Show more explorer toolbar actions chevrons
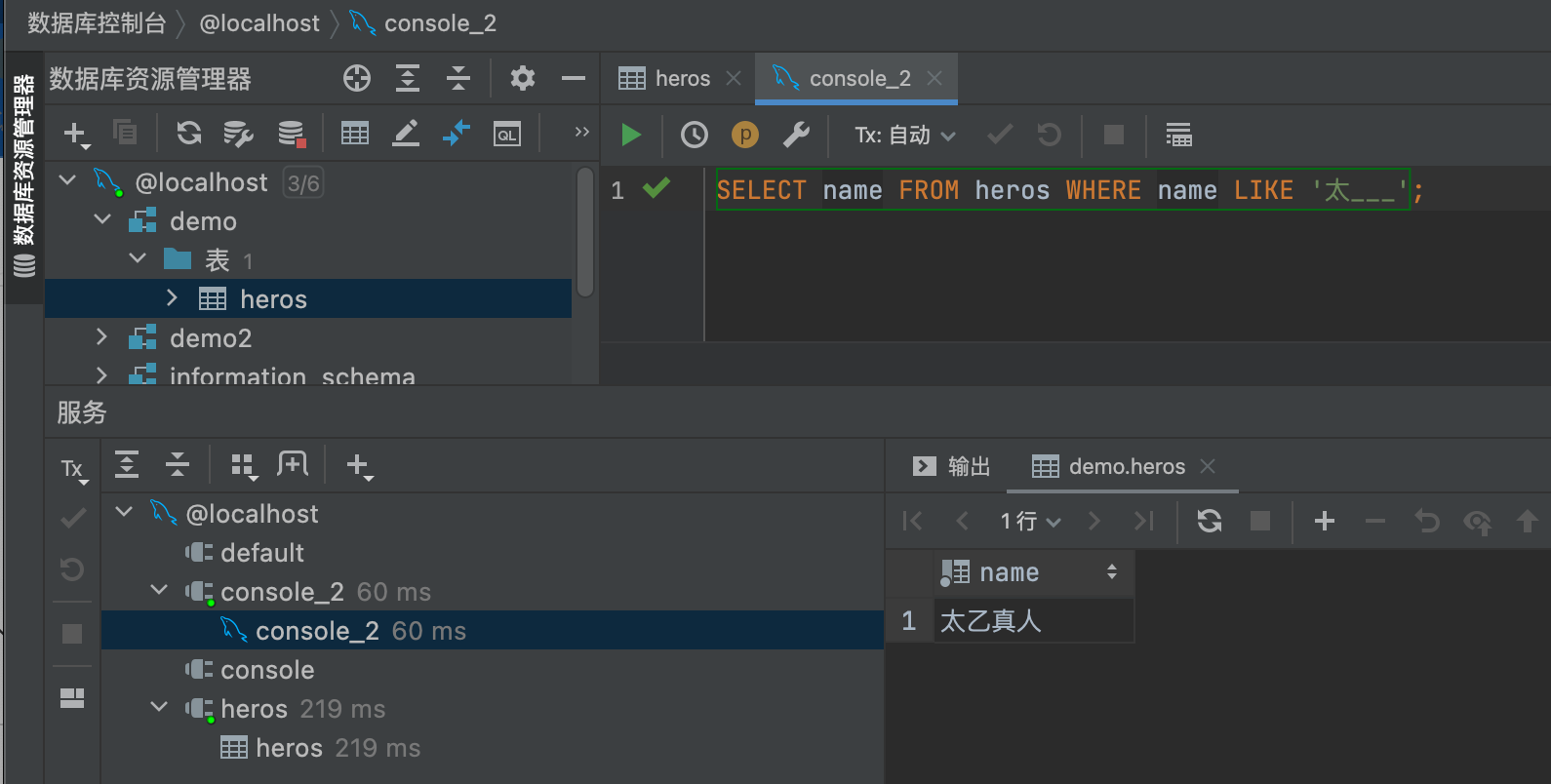 coord(582,132)
